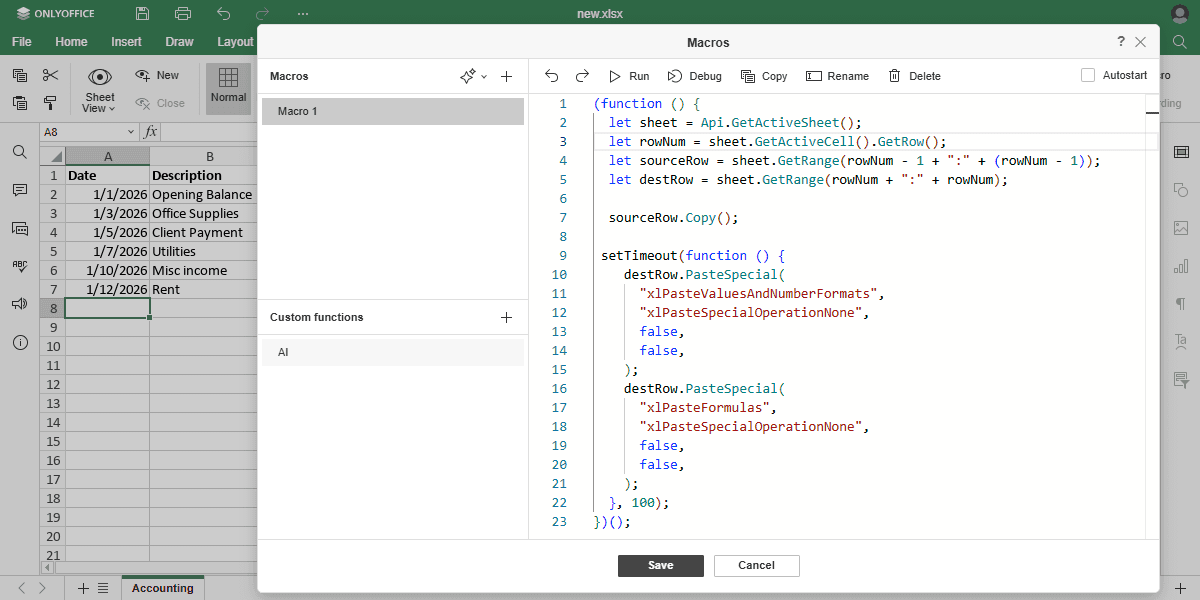Undo the last edit in macro editor
Viewport: 1200px width, 600px height.
tap(552, 76)
